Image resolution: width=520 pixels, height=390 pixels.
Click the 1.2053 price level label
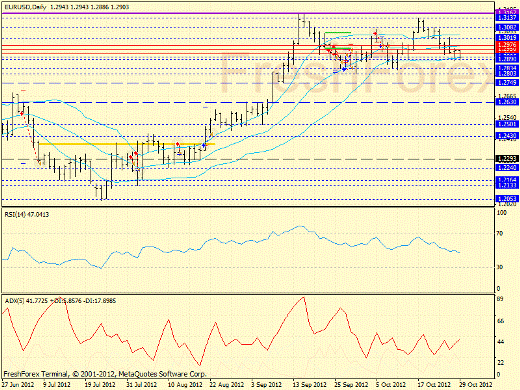[x=507, y=199]
